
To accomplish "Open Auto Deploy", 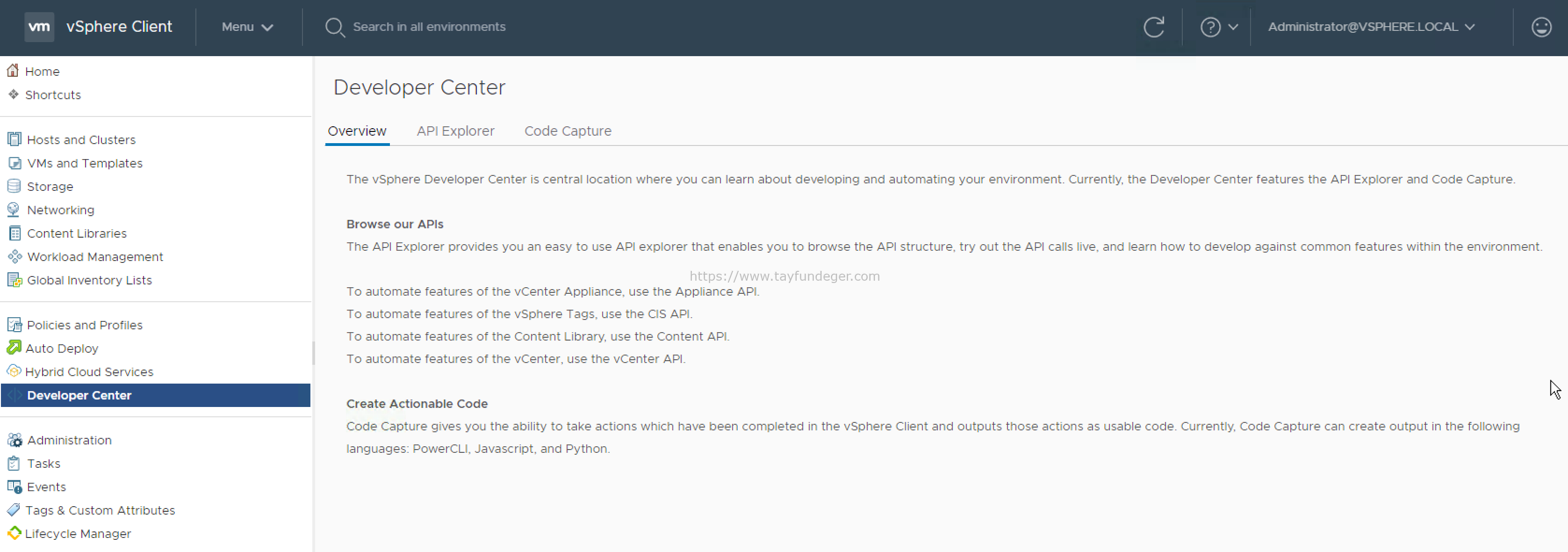I will point(62,349).
